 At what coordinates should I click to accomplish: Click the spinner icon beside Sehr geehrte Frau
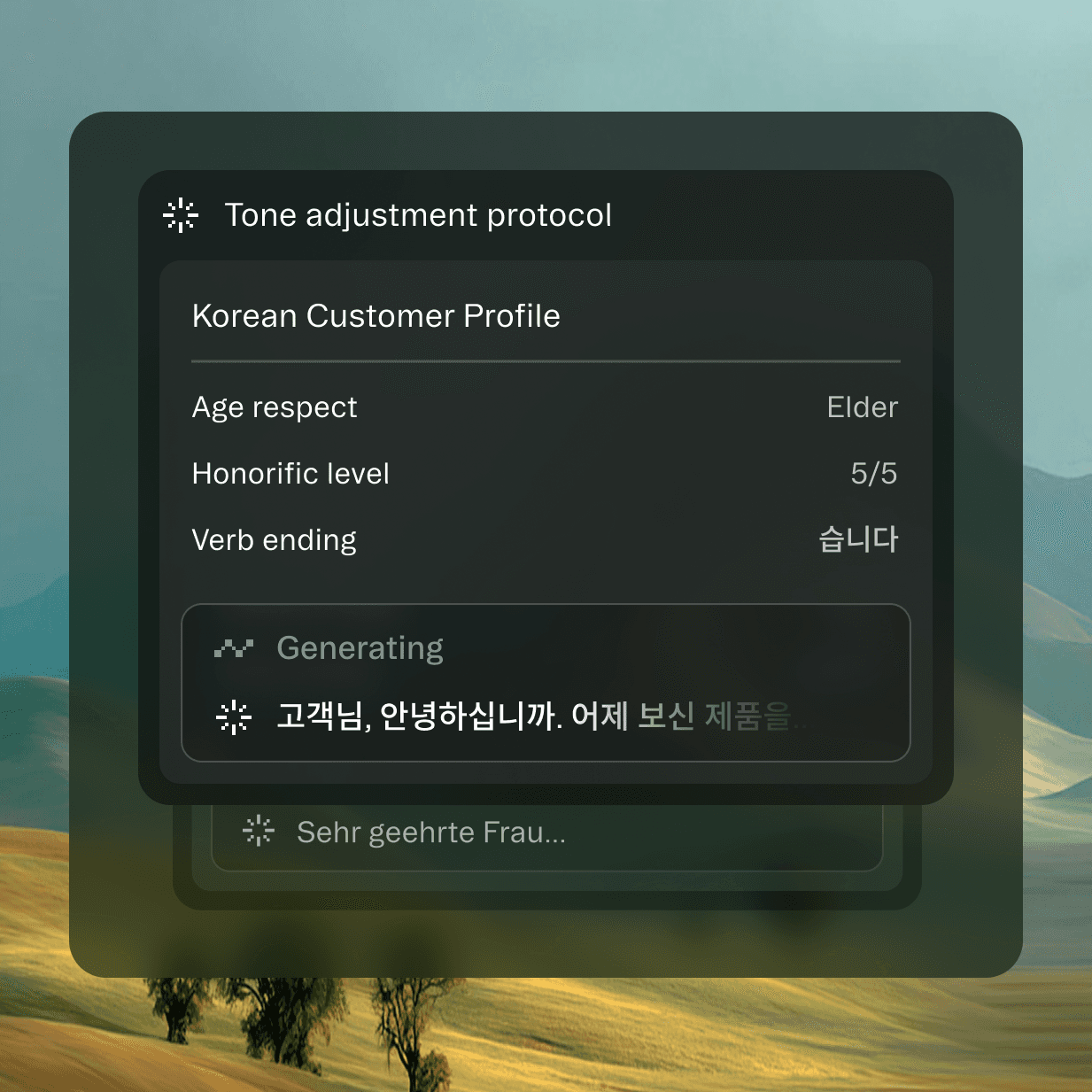click(x=259, y=831)
